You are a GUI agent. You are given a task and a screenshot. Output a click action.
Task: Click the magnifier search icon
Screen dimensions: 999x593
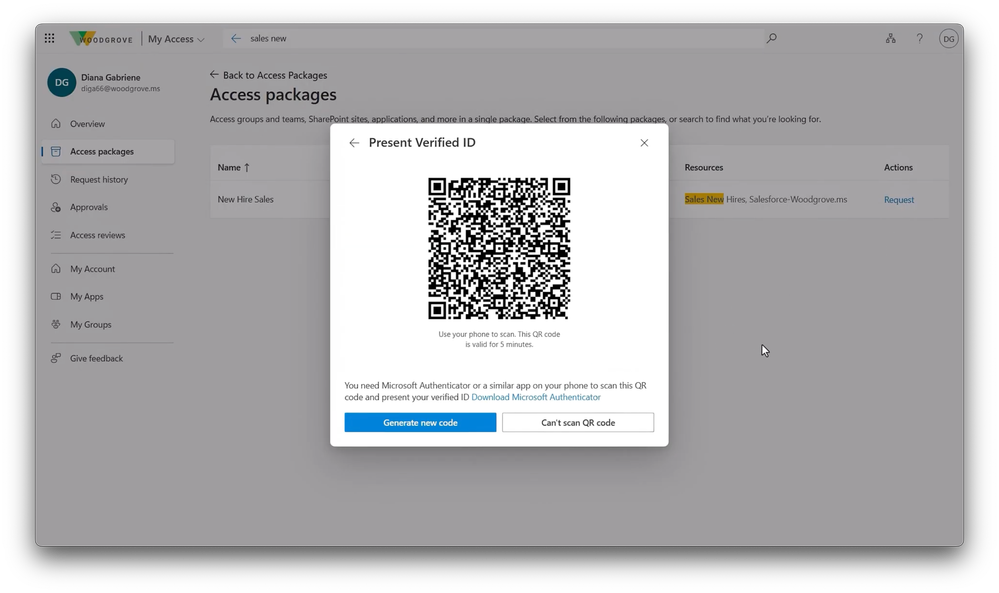point(772,38)
